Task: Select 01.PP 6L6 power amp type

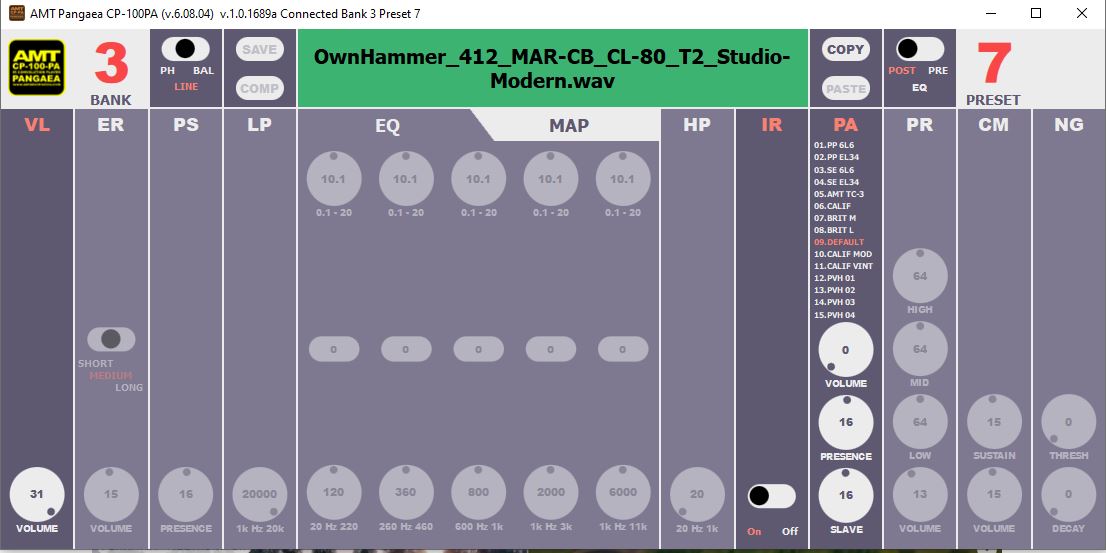Action: coord(834,145)
